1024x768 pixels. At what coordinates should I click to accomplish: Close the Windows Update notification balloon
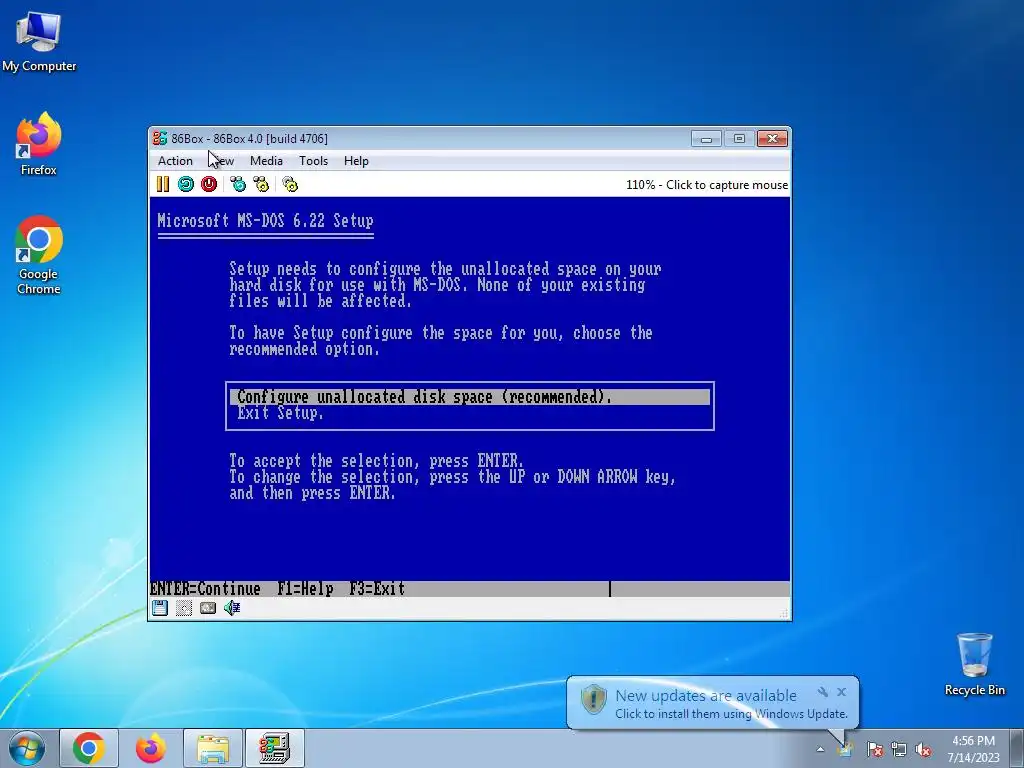(842, 692)
